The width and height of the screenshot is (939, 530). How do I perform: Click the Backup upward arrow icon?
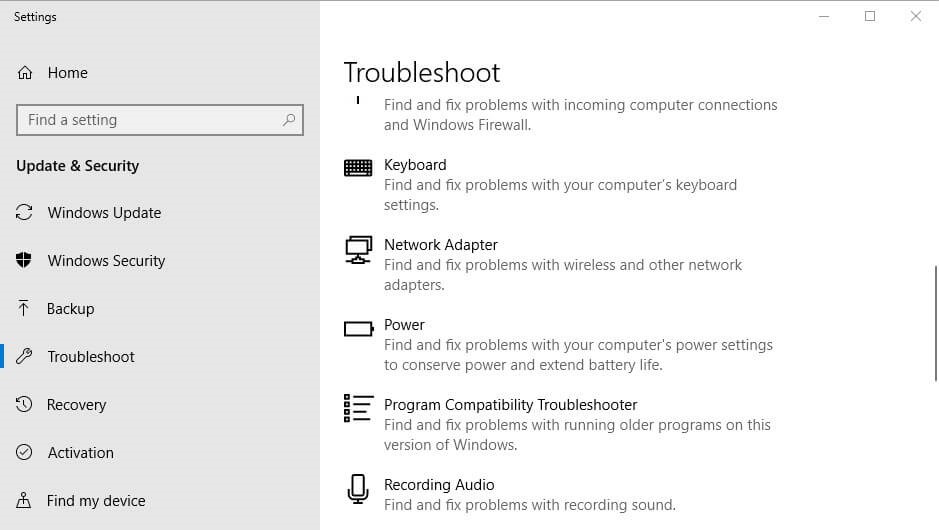23,308
